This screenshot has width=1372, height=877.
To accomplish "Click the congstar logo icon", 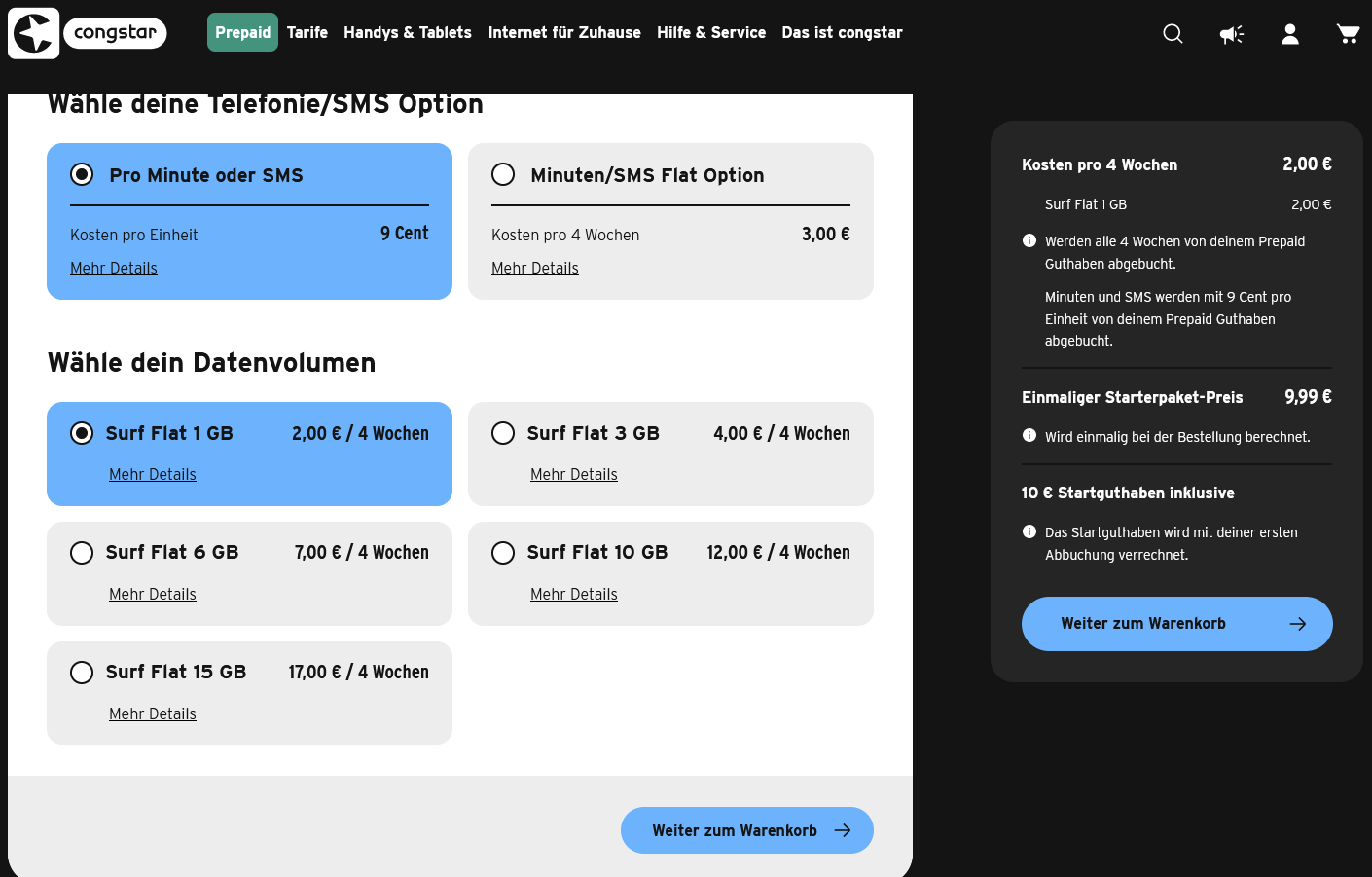I will [x=34, y=33].
